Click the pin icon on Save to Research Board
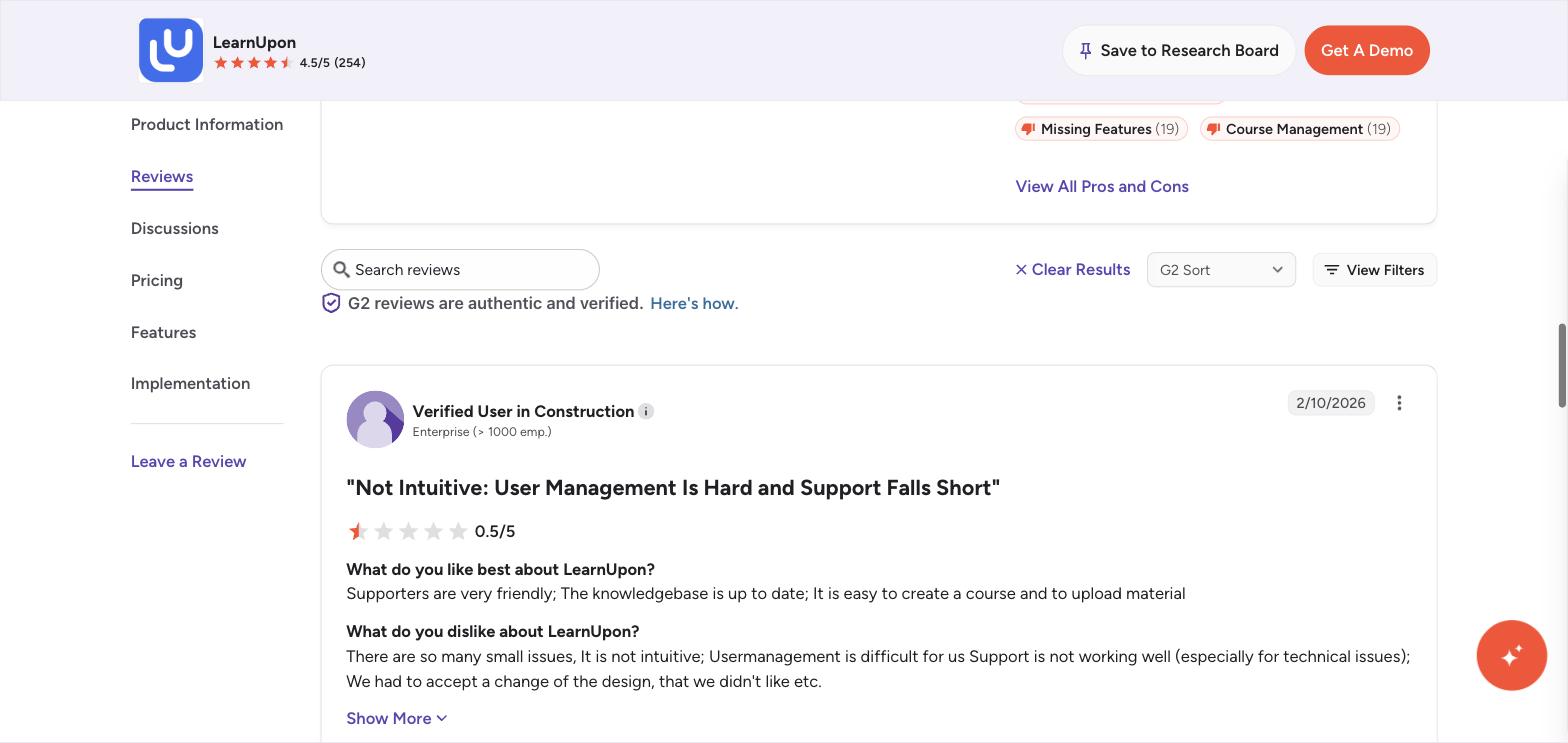This screenshot has height=743, width=1568. click(x=1086, y=50)
